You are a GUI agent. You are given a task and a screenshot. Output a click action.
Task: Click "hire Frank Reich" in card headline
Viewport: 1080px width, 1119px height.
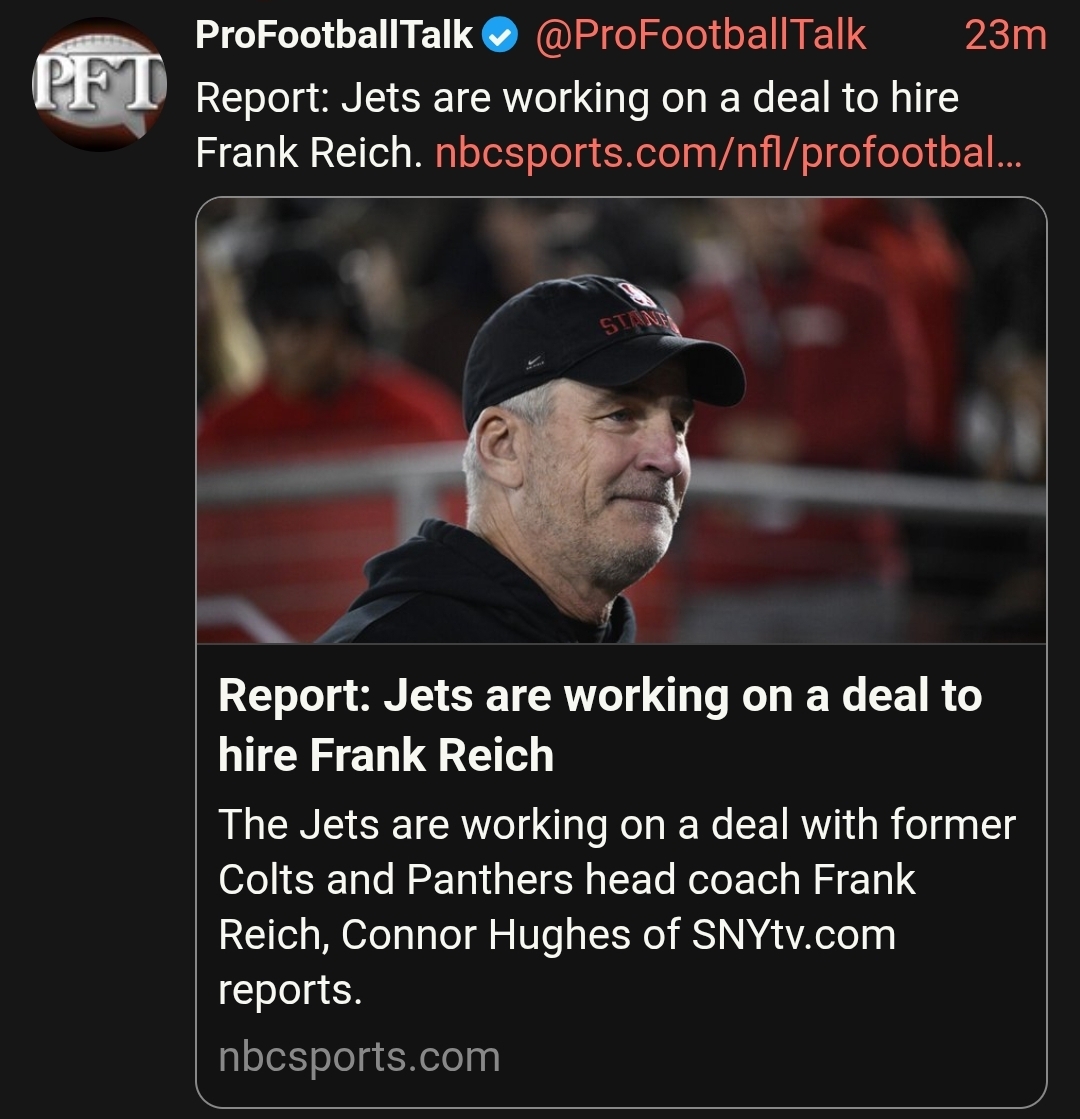386,753
